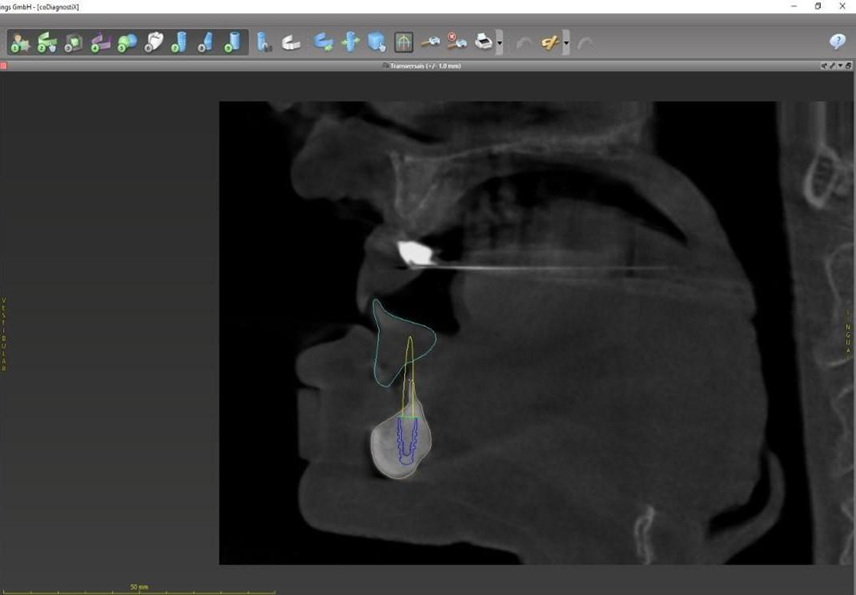Image resolution: width=856 pixels, height=595 pixels.
Task: Open the dropdown arrow beside the printer
Action: 499,43
